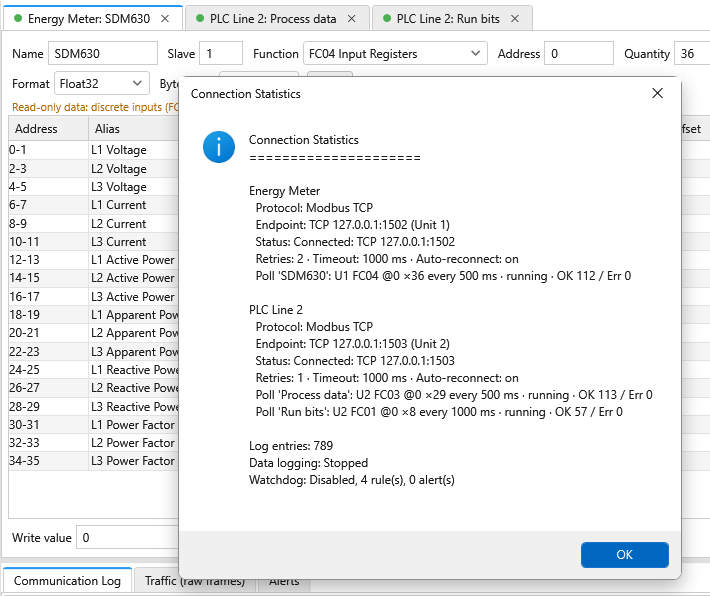Click the Alias column header
The width and height of the screenshot is (710, 596).
tap(134, 129)
